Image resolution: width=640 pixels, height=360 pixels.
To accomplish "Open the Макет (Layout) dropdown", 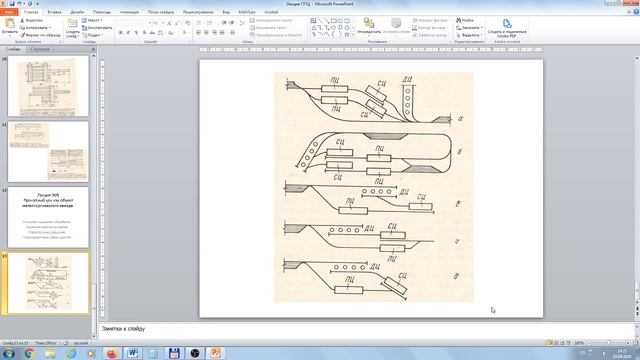I will point(92,20).
